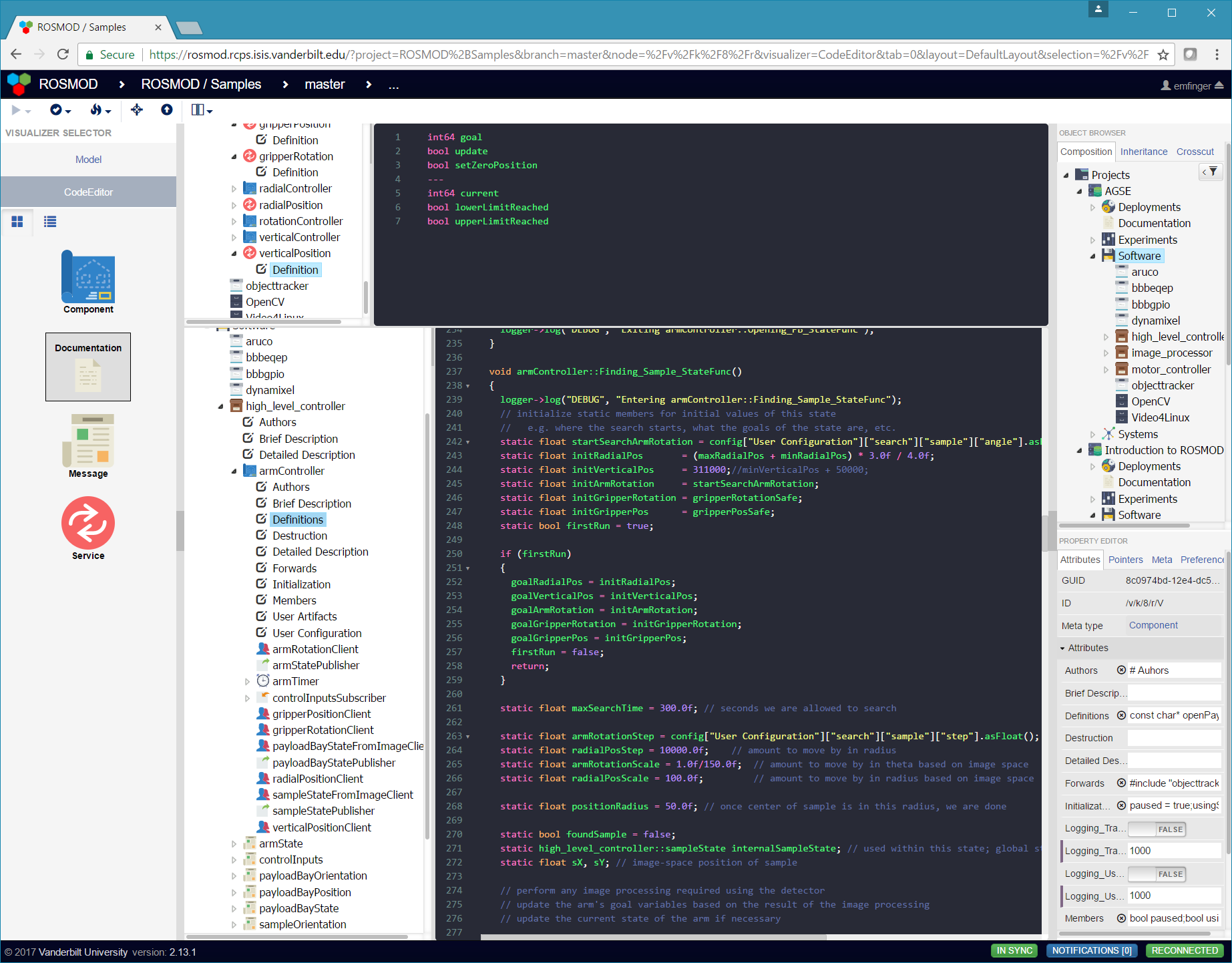
Task: Open the Inheritance tab in Object Browser
Action: point(1143,152)
